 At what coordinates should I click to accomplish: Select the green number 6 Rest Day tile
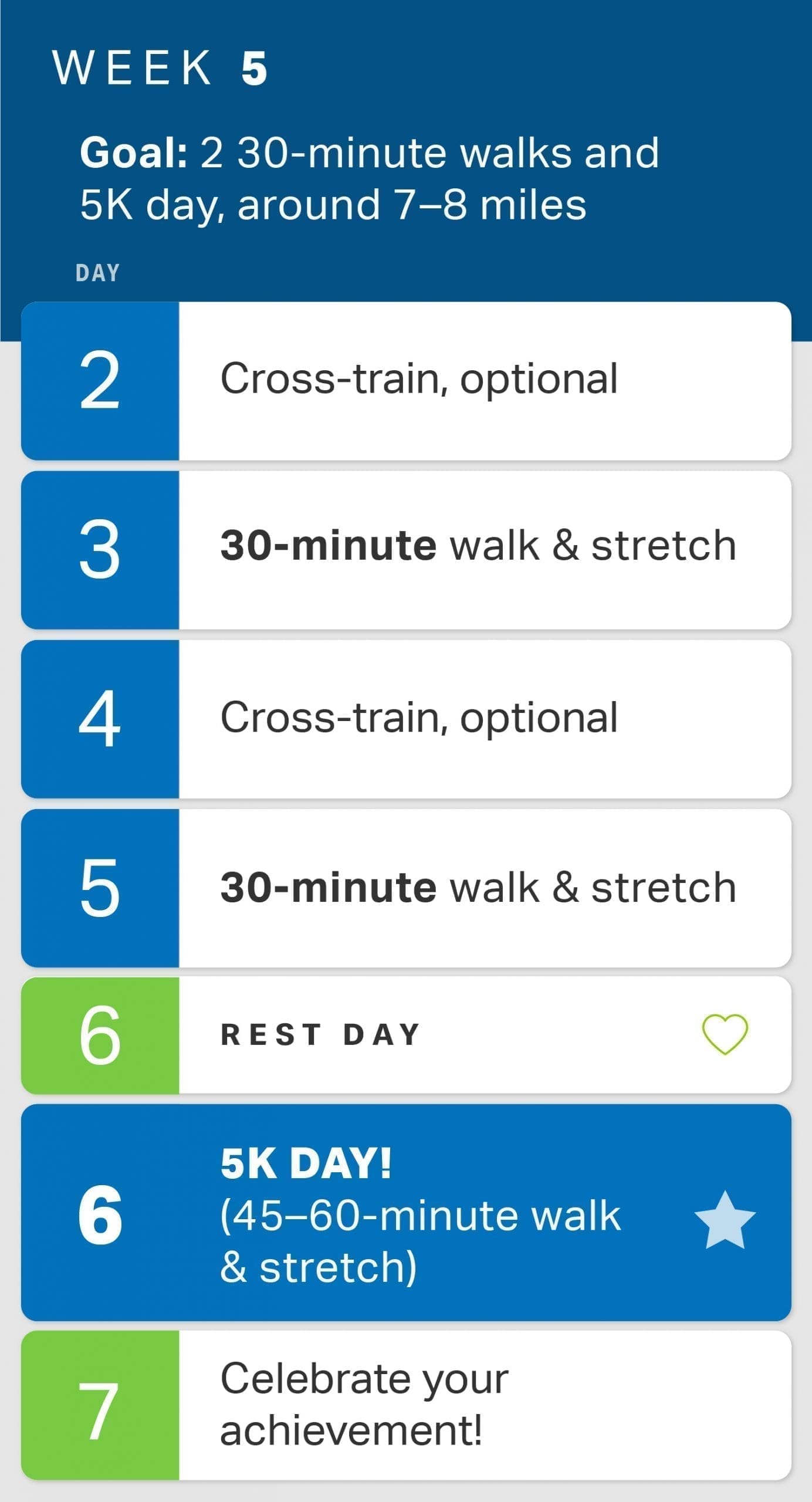pos(100,1035)
